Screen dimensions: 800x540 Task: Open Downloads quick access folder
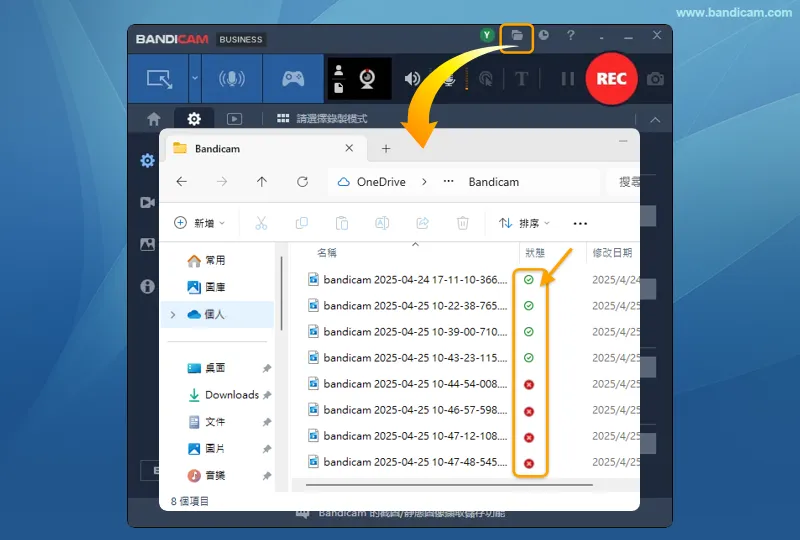click(x=224, y=395)
